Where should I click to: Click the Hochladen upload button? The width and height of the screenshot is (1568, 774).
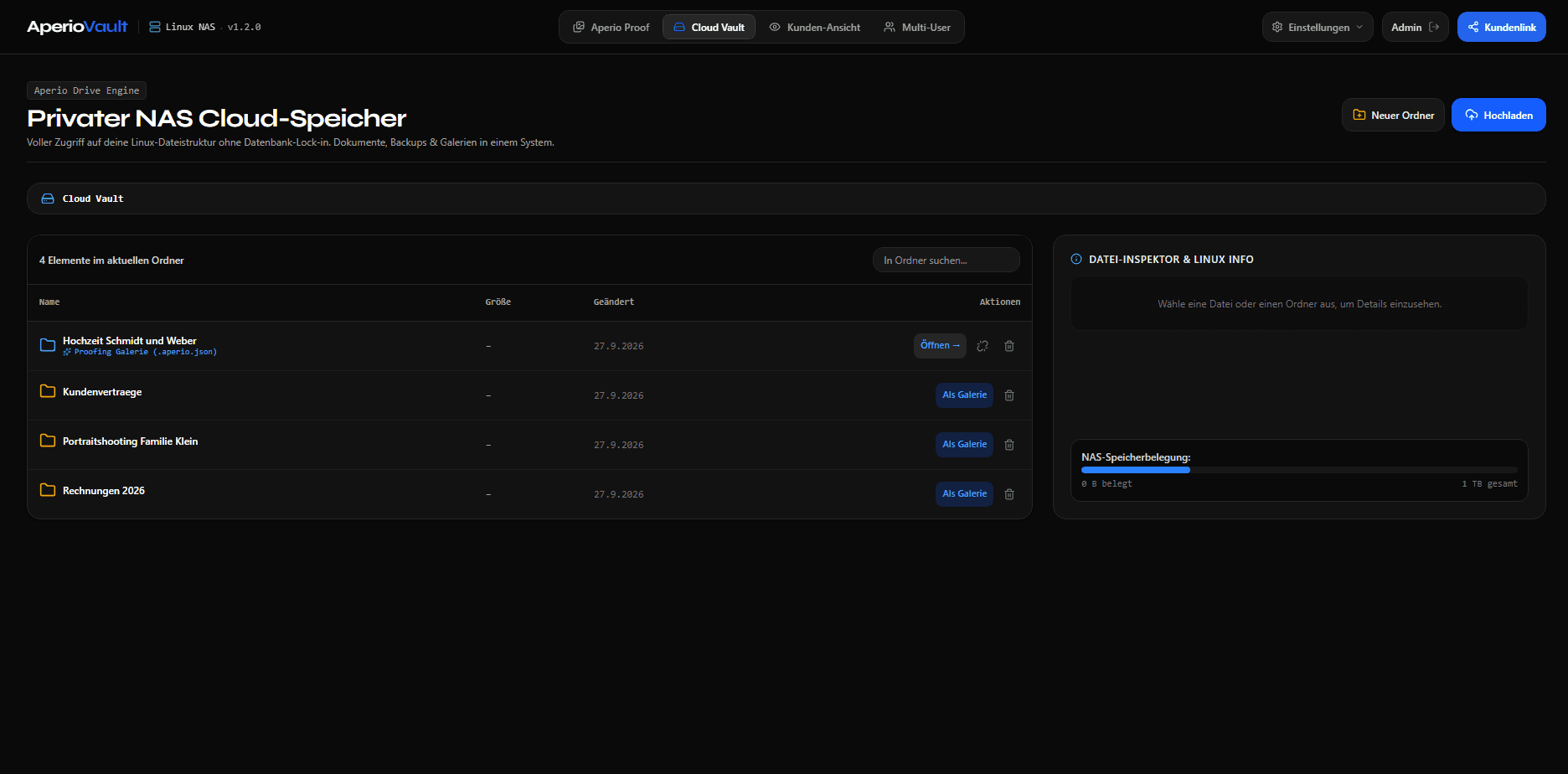1498,115
